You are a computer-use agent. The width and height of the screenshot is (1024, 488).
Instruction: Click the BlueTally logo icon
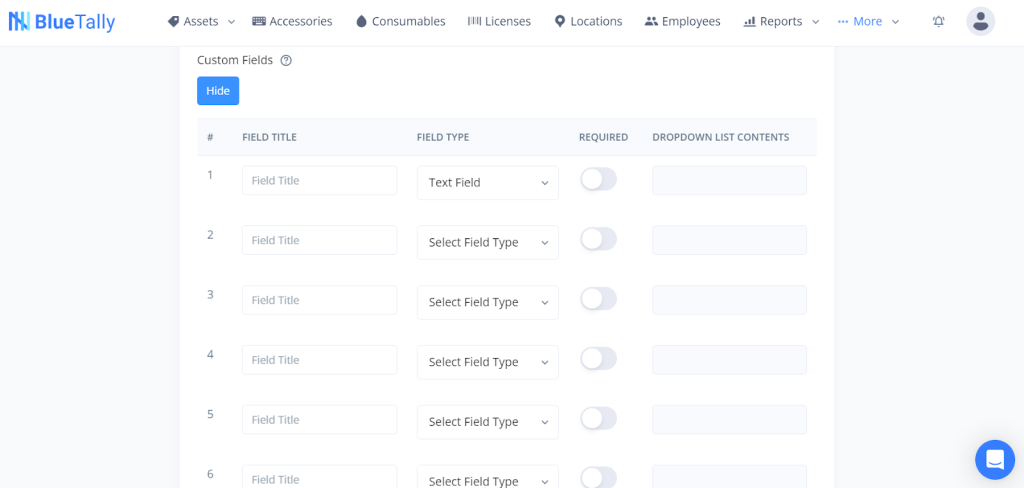click(x=20, y=21)
